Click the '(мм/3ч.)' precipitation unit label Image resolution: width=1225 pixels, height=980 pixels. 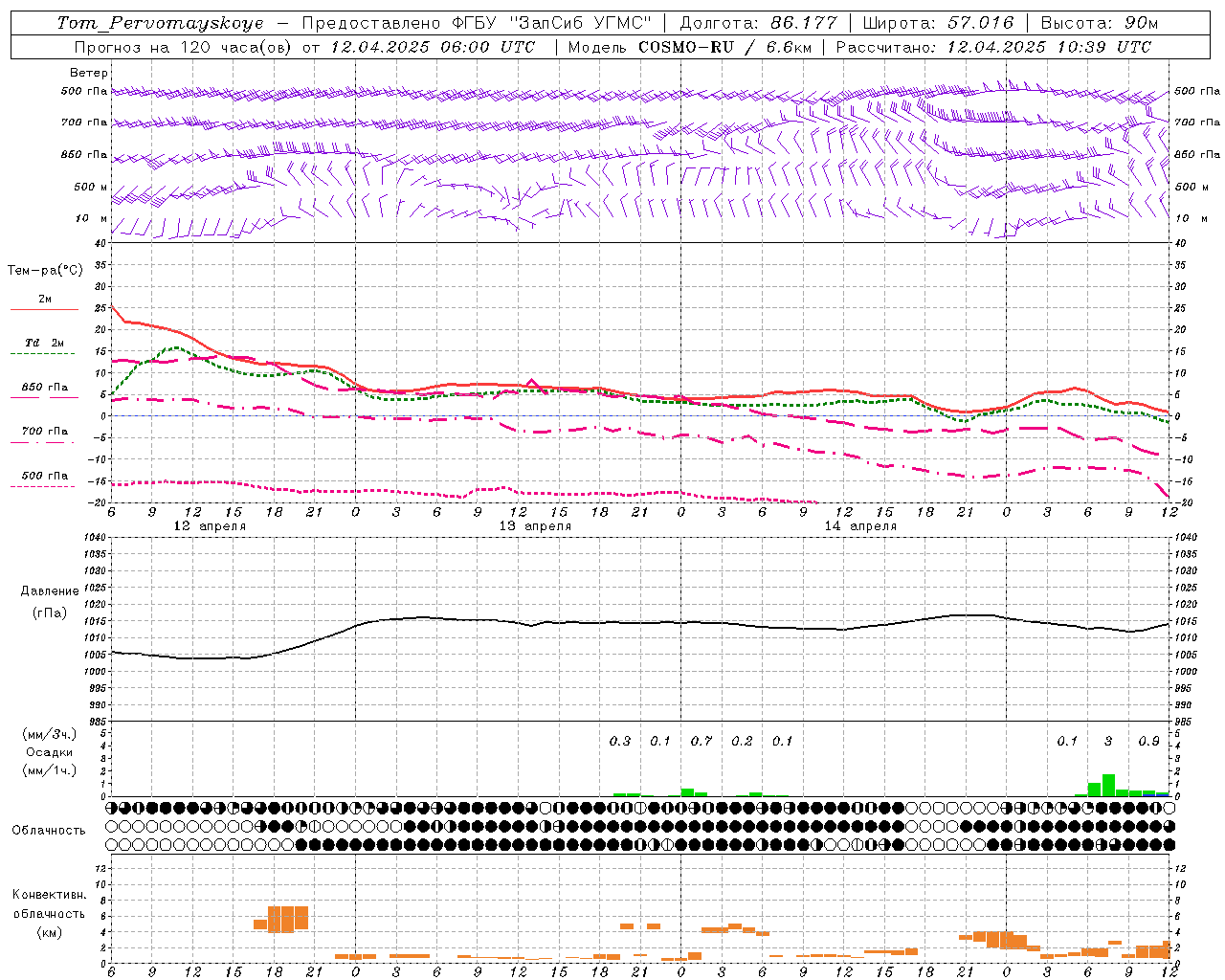[x=49, y=734]
